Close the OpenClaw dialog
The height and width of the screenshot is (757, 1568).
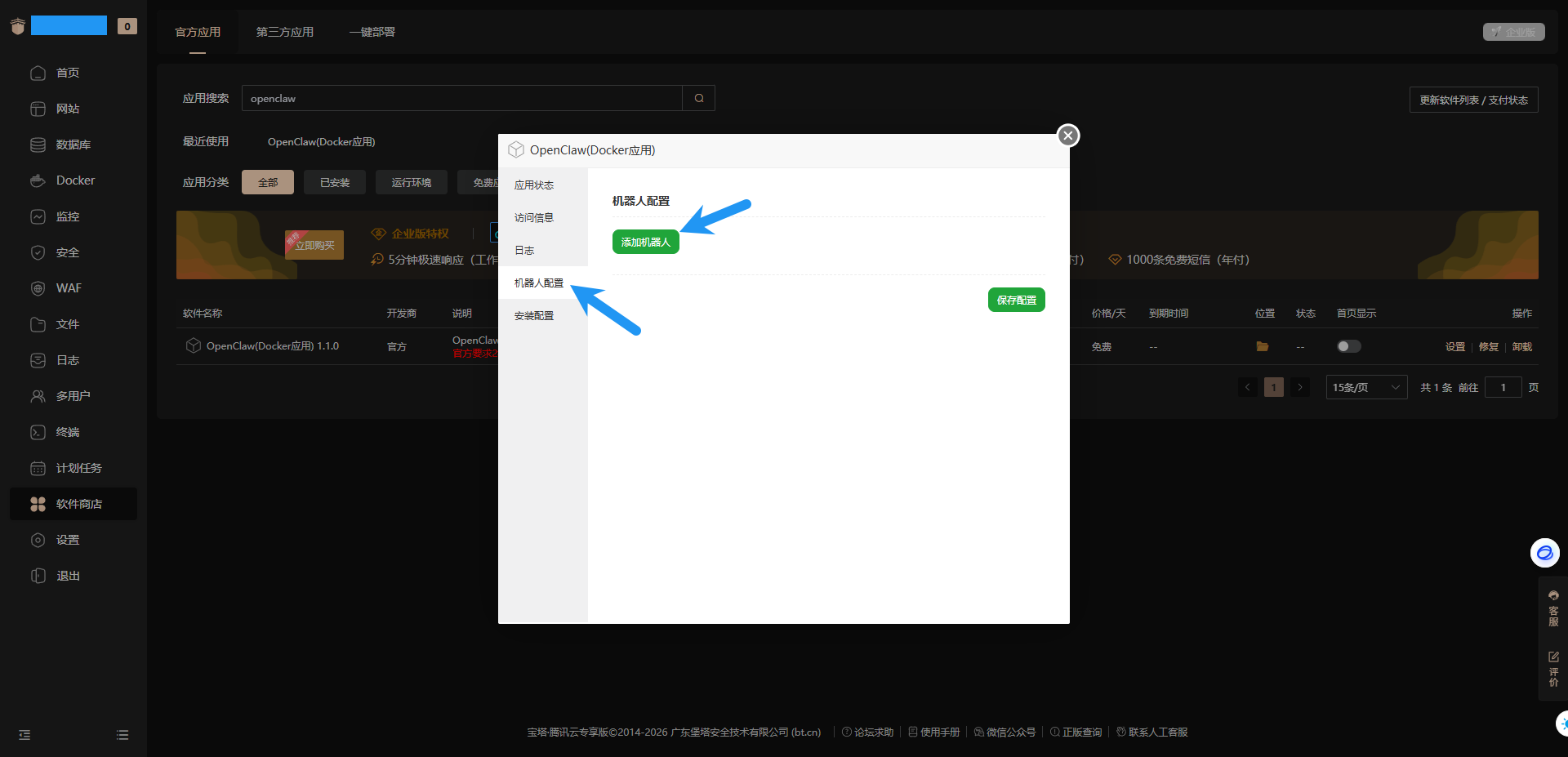coord(1067,136)
